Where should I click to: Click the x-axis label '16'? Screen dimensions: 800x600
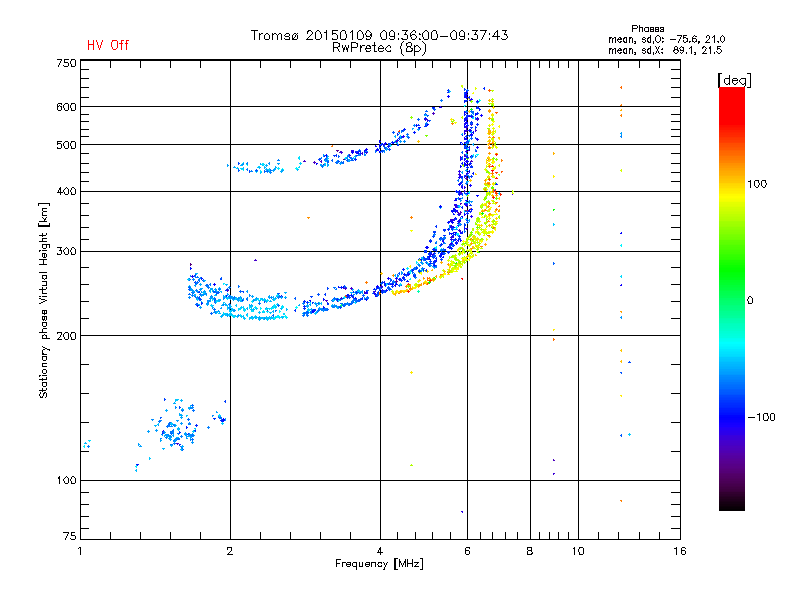680,551
